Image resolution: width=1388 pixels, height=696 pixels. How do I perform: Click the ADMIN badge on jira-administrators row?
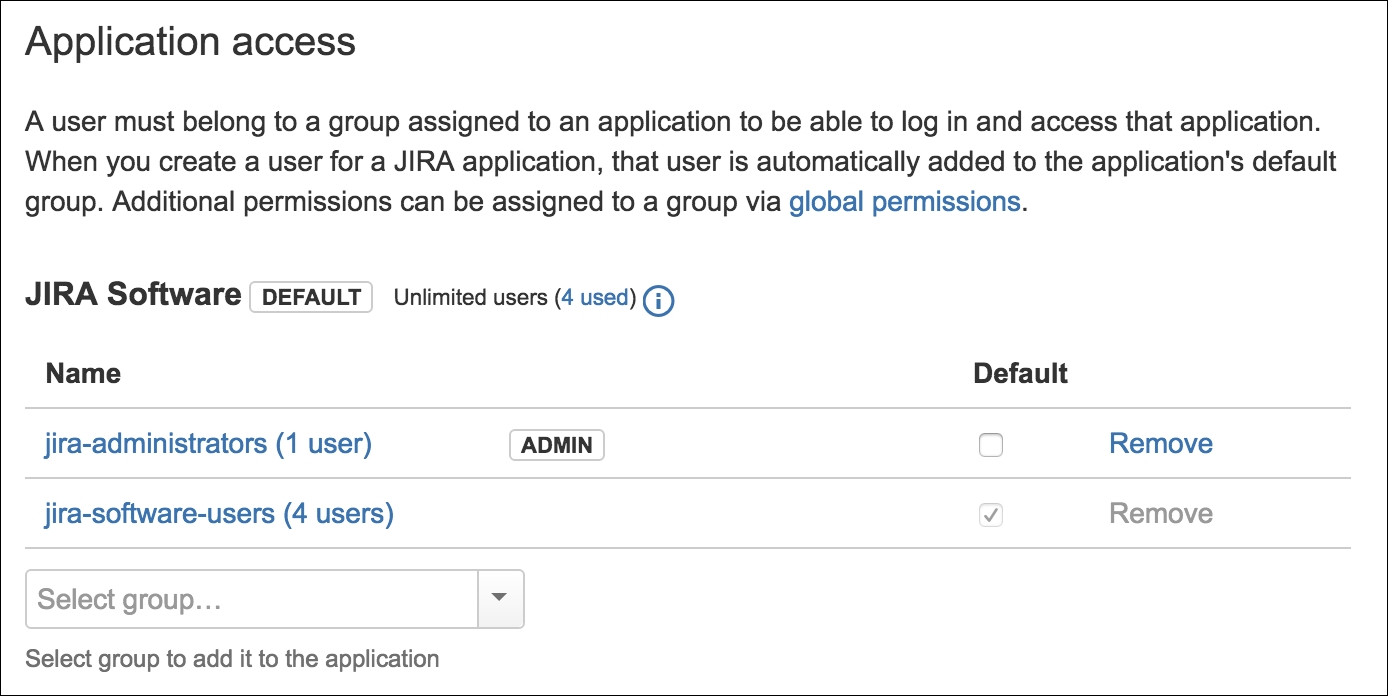coord(557,445)
